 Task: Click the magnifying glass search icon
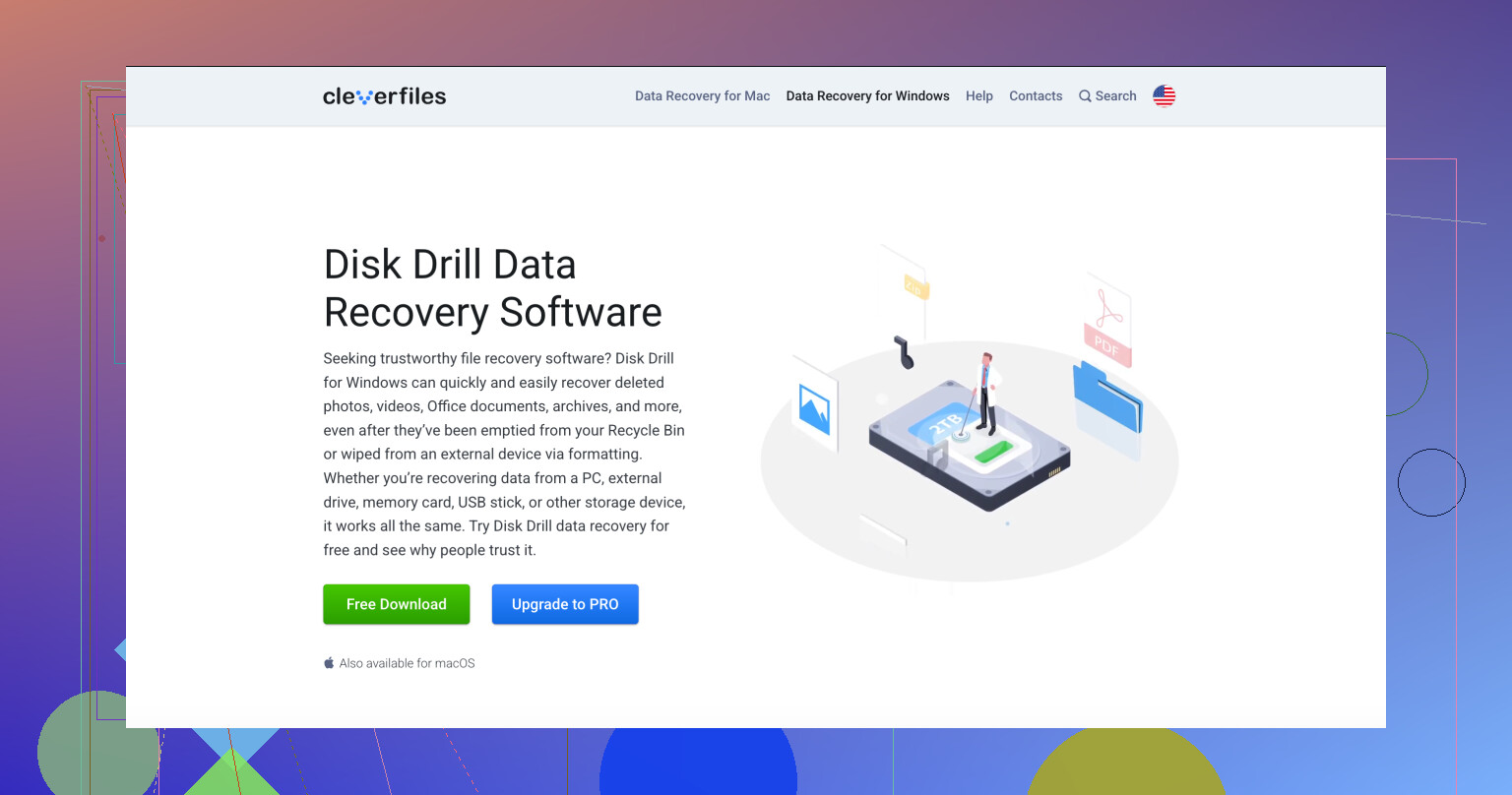point(1085,96)
